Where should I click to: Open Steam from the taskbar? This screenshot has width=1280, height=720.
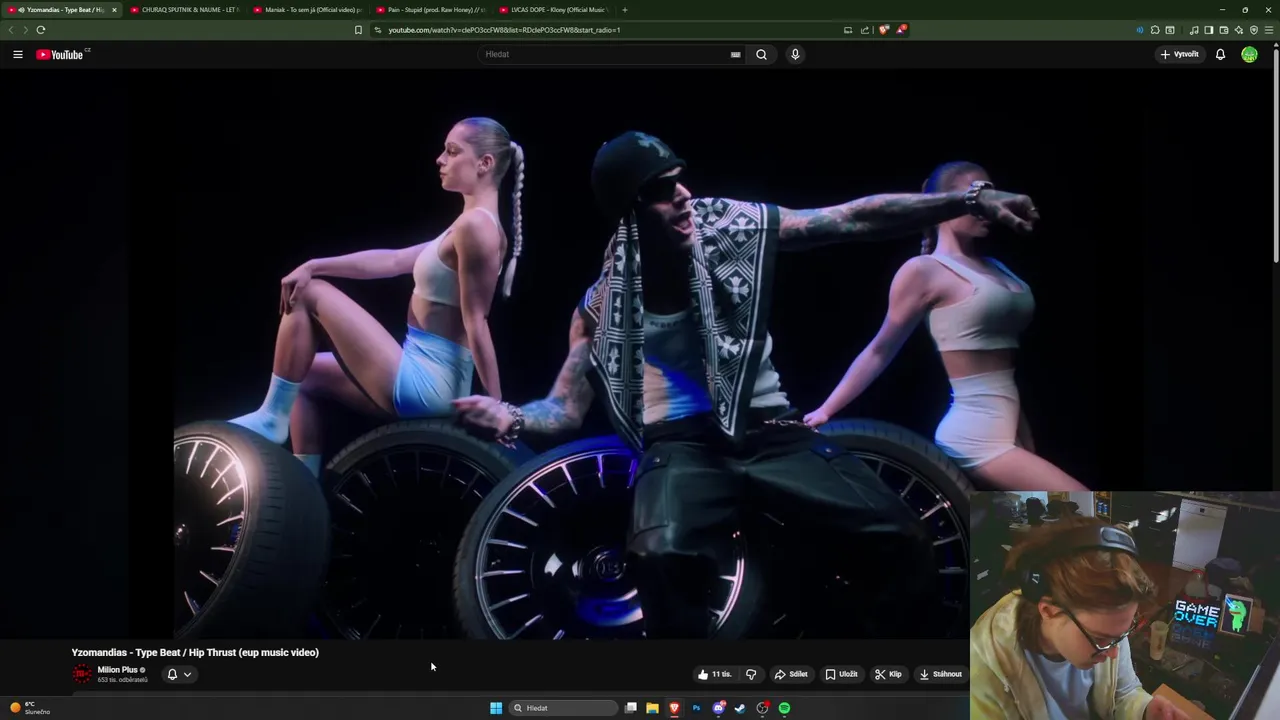740,708
